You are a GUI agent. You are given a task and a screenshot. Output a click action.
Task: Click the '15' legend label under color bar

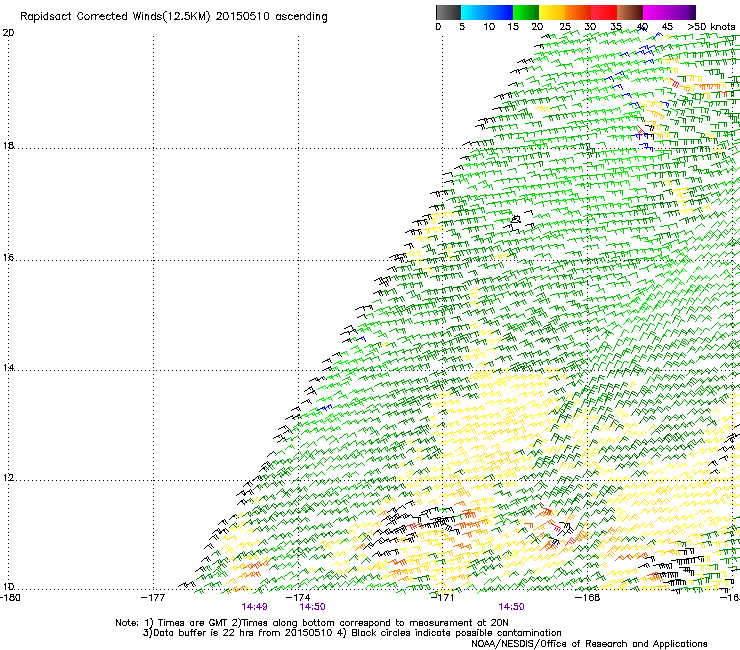[x=513, y=27]
